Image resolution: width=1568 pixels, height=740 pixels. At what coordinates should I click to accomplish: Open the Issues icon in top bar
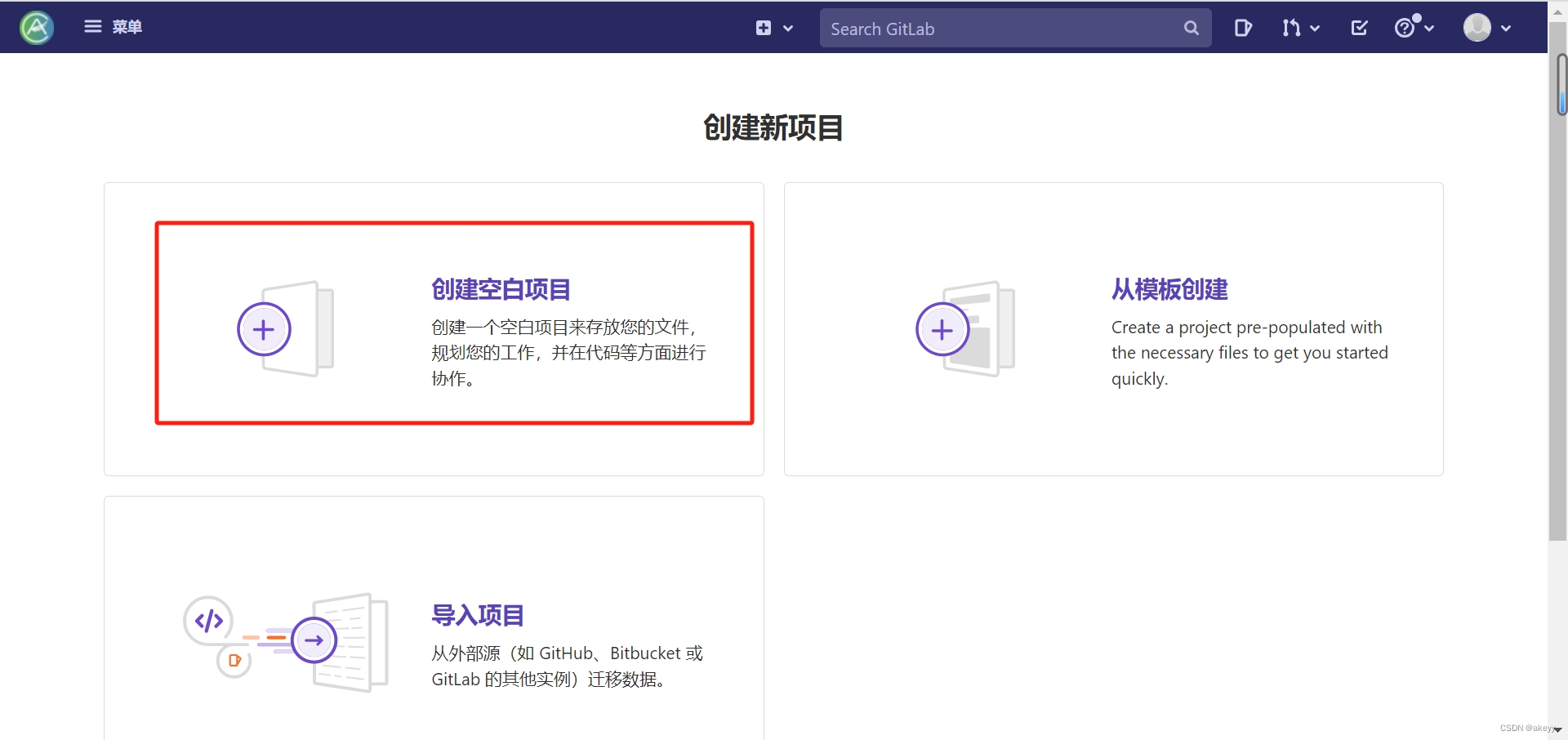pos(1243,28)
